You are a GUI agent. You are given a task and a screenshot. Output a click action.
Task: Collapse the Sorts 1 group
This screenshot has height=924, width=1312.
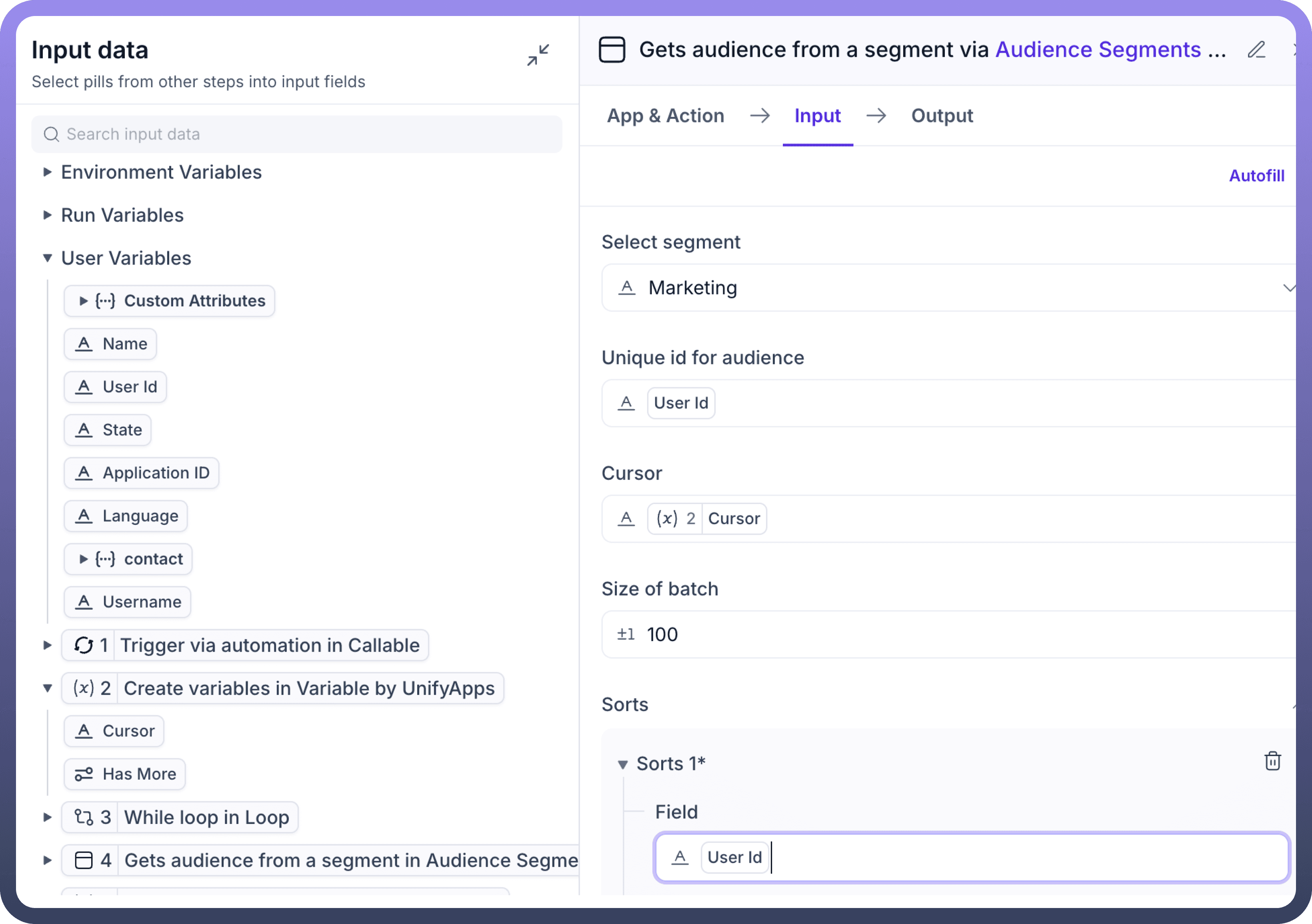[623, 764]
